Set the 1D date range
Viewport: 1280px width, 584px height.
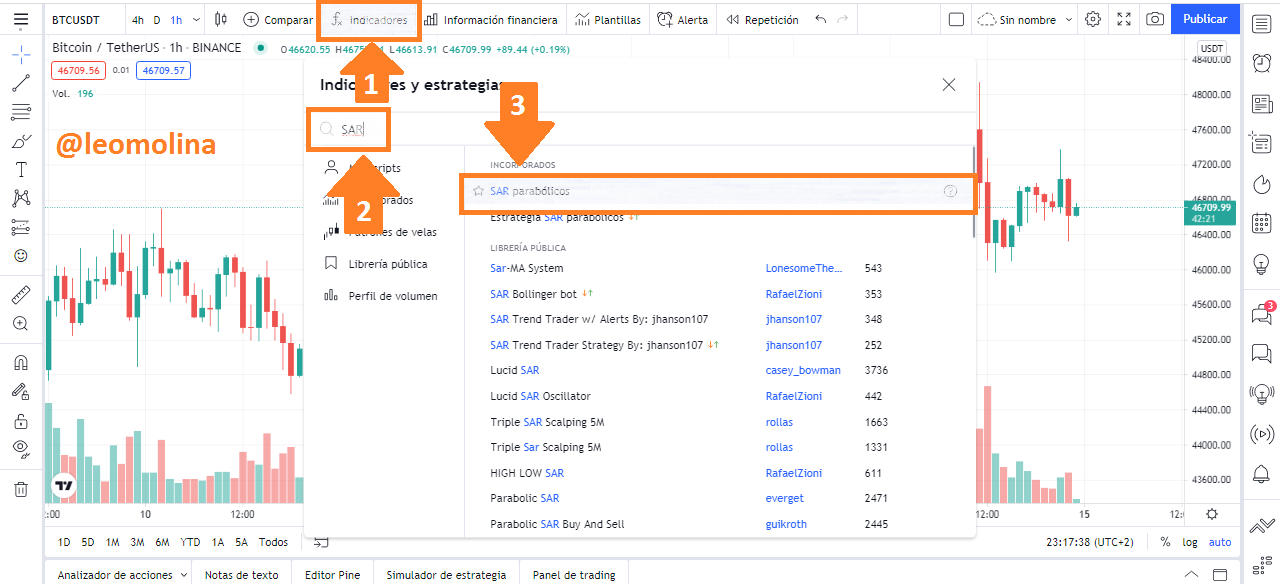click(x=64, y=542)
